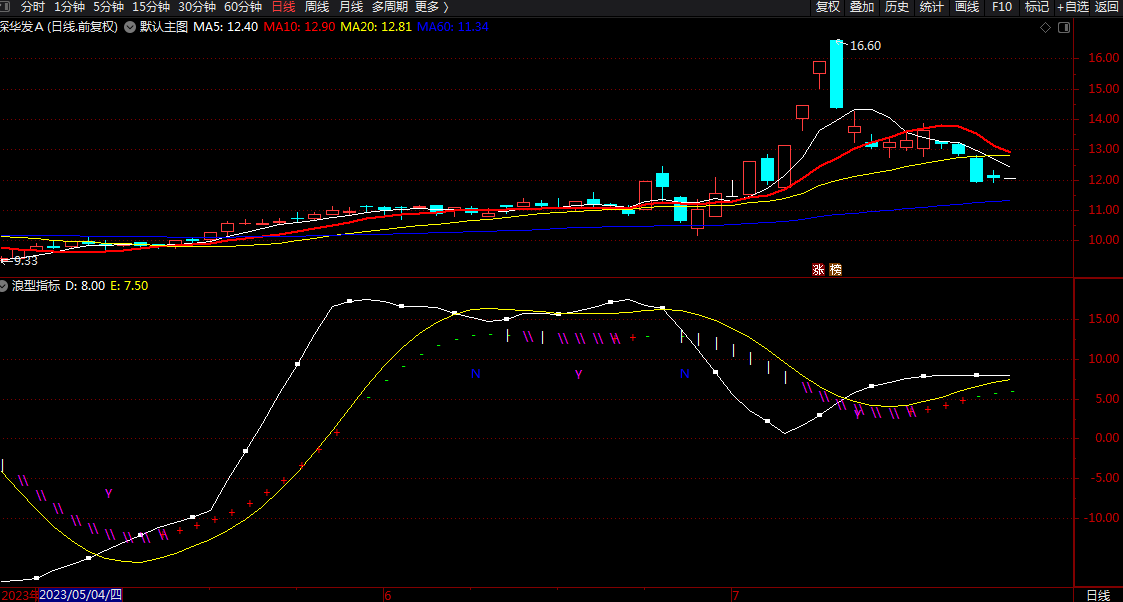Click the MA10: 12.90 label
Viewport: 1123px width, 602px height.
point(299,27)
